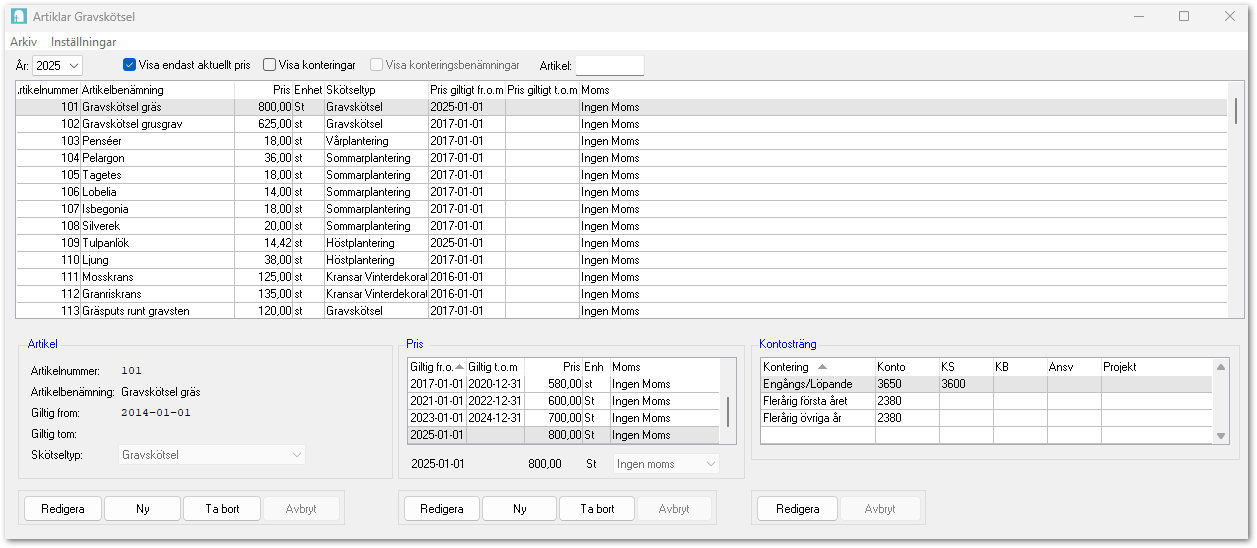Maximize the Artiklar Gravskötsel window
The width and height of the screenshot is (1257, 548).
coord(1184,16)
